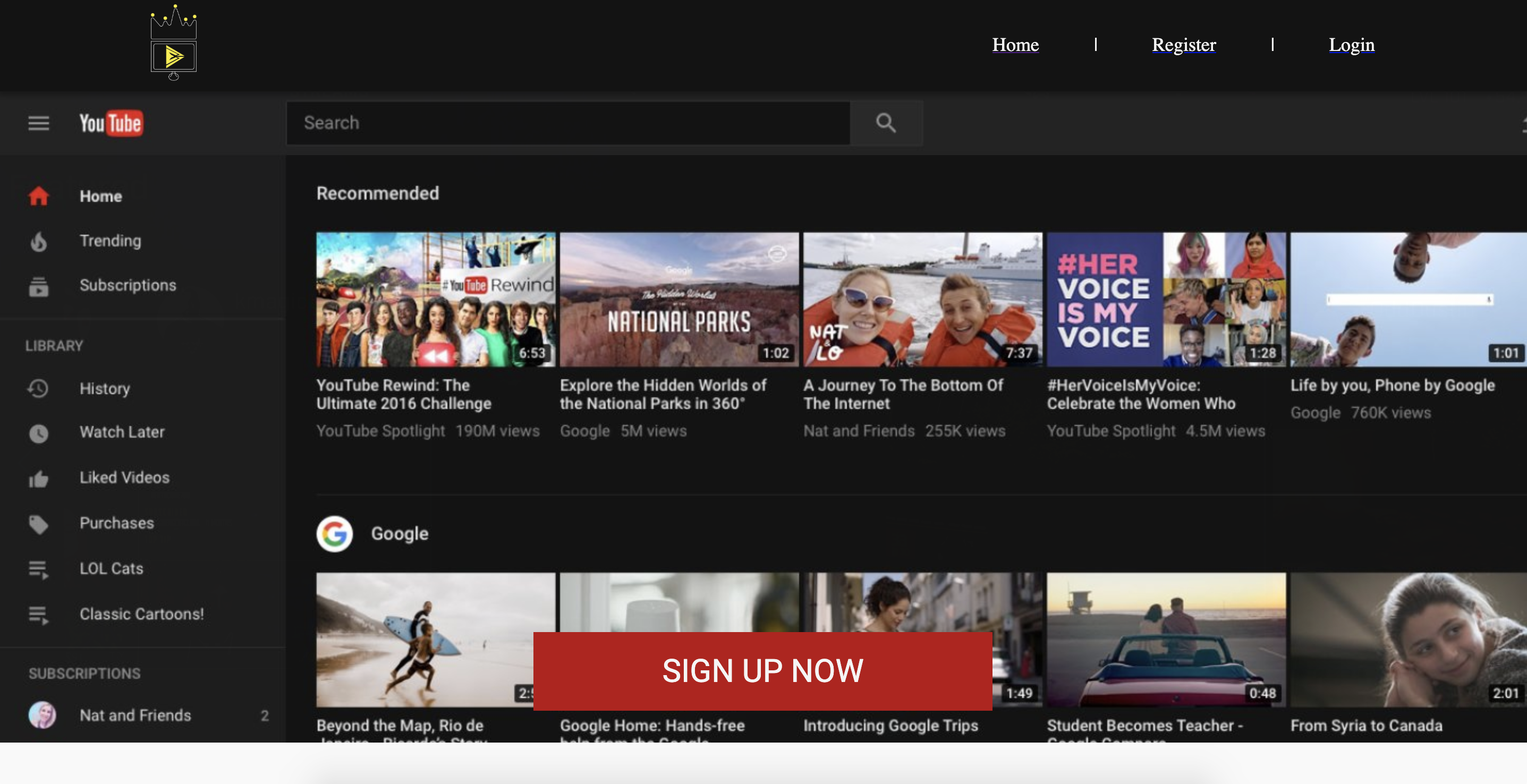Open Watch Later in the sidebar
Image resolution: width=1527 pixels, height=784 pixels.
(122, 432)
